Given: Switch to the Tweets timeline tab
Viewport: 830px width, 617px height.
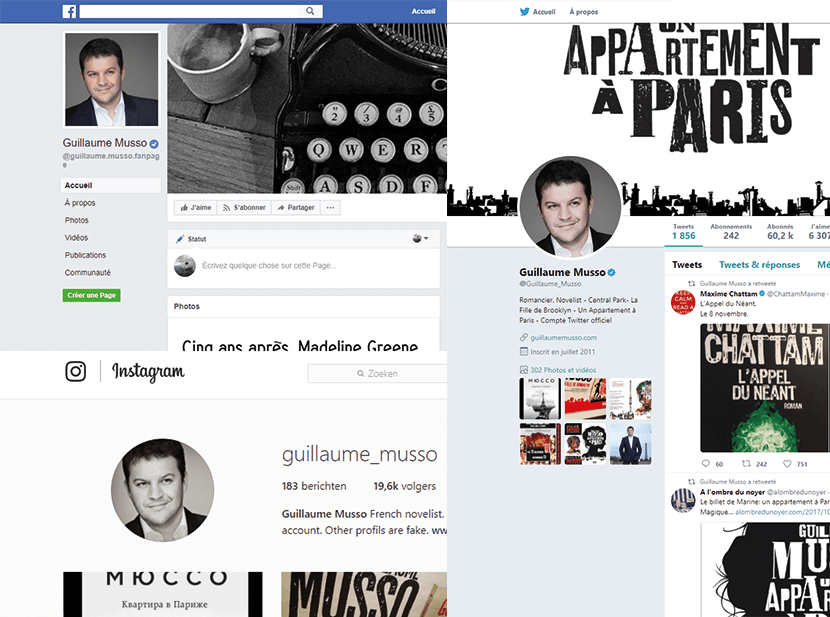Looking at the screenshot, I should click(687, 265).
